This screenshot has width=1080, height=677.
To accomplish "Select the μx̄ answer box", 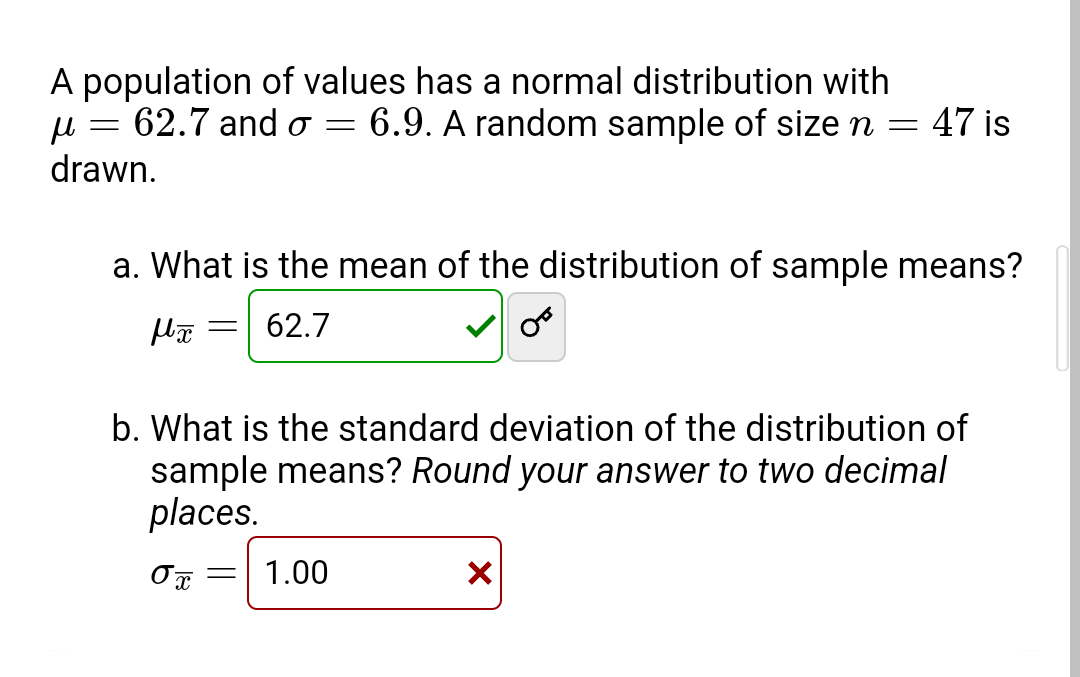I will tap(375, 326).
